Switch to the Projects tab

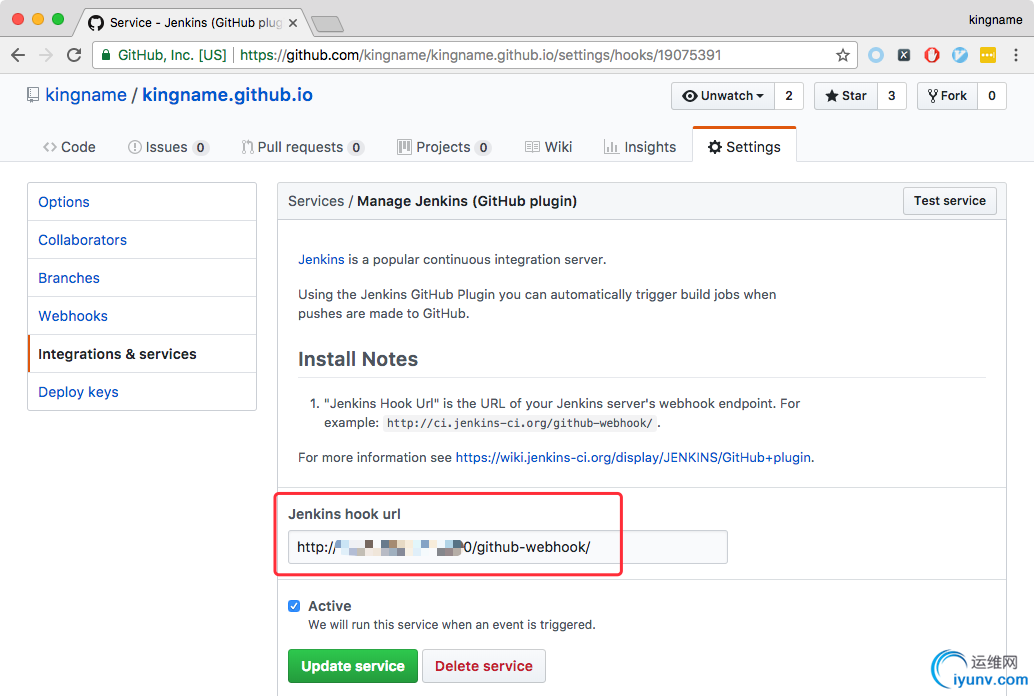tap(444, 147)
